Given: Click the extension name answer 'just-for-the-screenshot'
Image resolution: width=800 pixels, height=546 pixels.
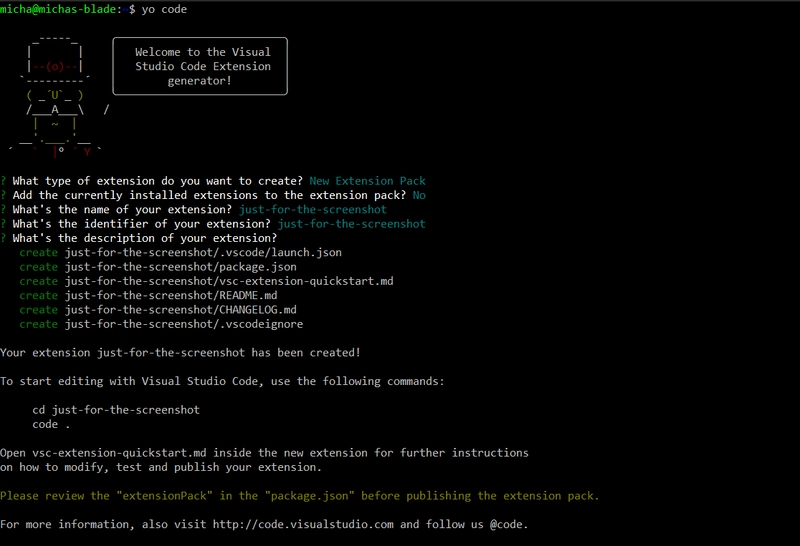Looking at the screenshot, I should tap(313, 209).
